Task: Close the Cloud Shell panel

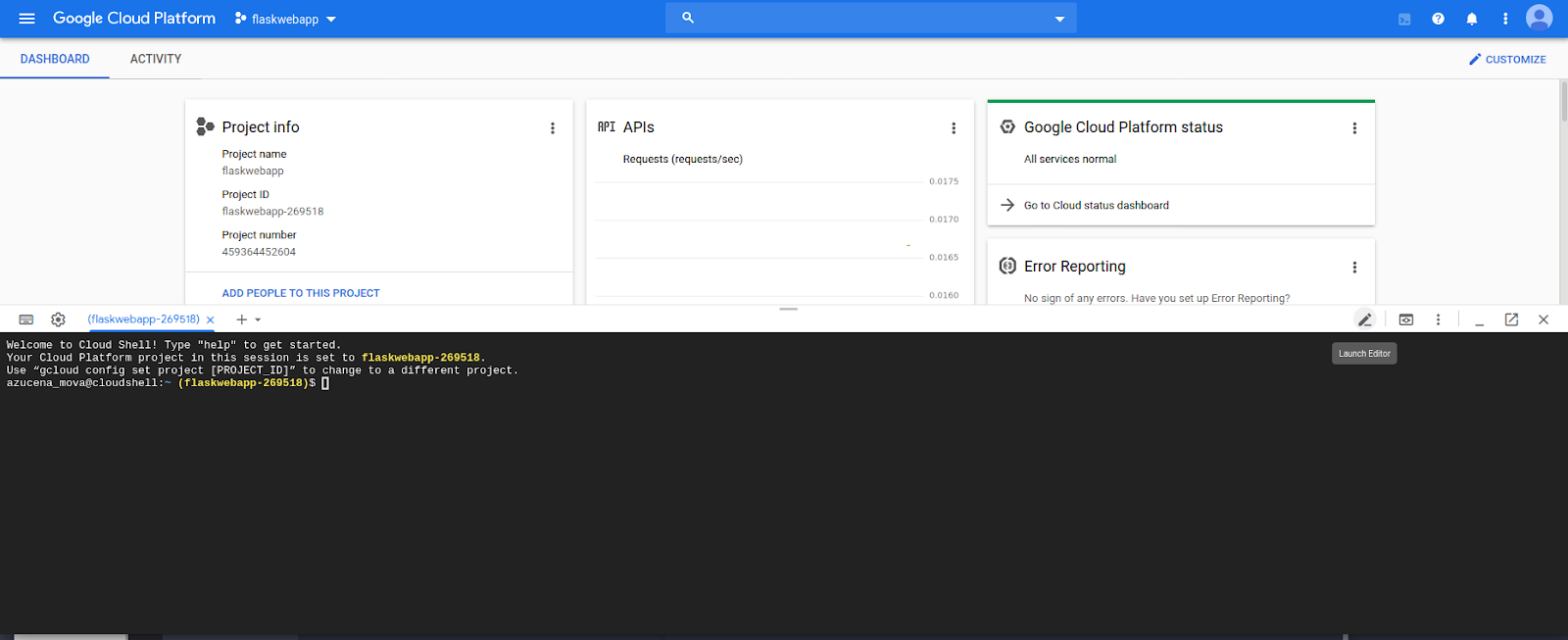Action: (1543, 320)
